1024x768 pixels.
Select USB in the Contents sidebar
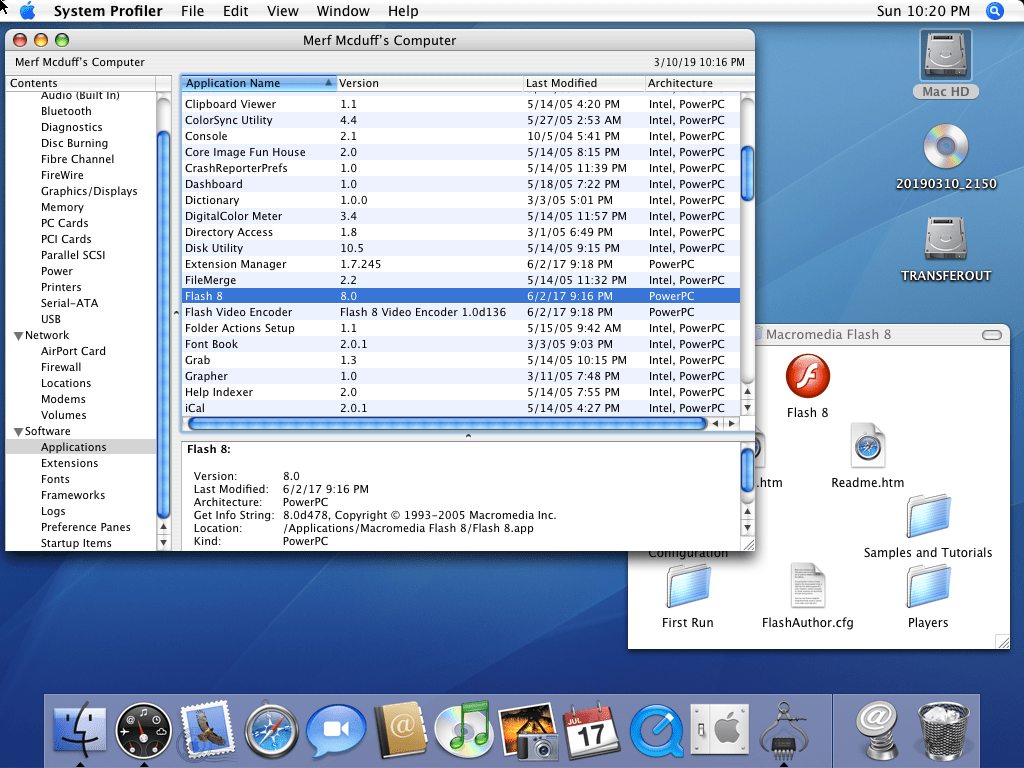coord(50,319)
